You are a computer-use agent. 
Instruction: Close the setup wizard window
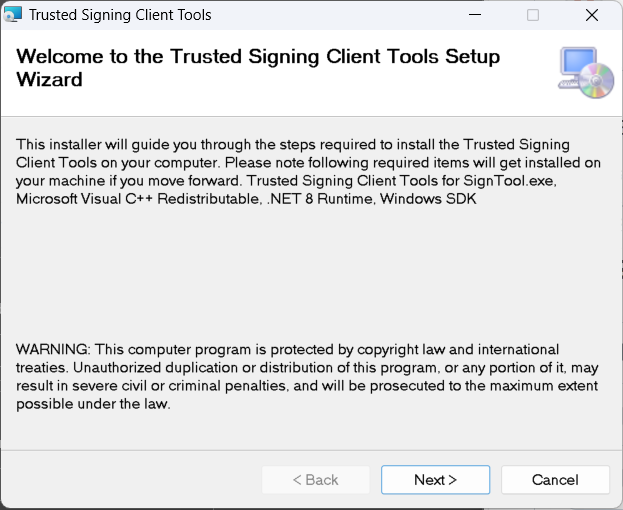pyautogui.click(x=591, y=16)
